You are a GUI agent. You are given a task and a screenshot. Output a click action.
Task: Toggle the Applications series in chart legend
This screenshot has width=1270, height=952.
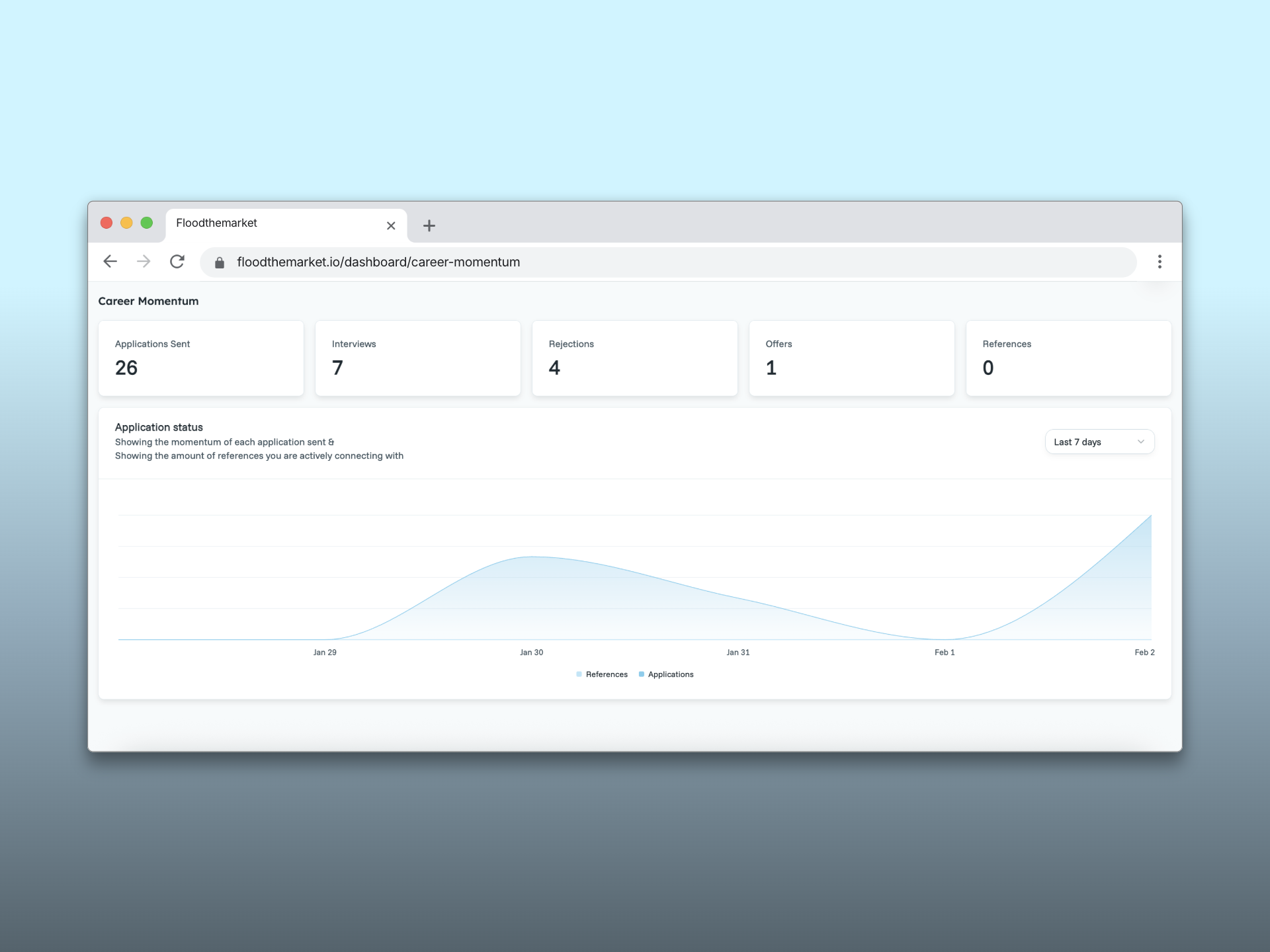(666, 674)
